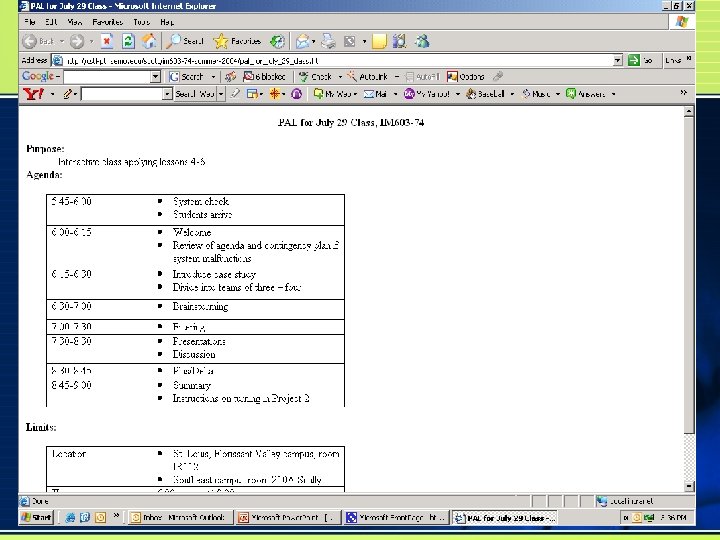Expand the Google search box dropdown

pos(156,77)
